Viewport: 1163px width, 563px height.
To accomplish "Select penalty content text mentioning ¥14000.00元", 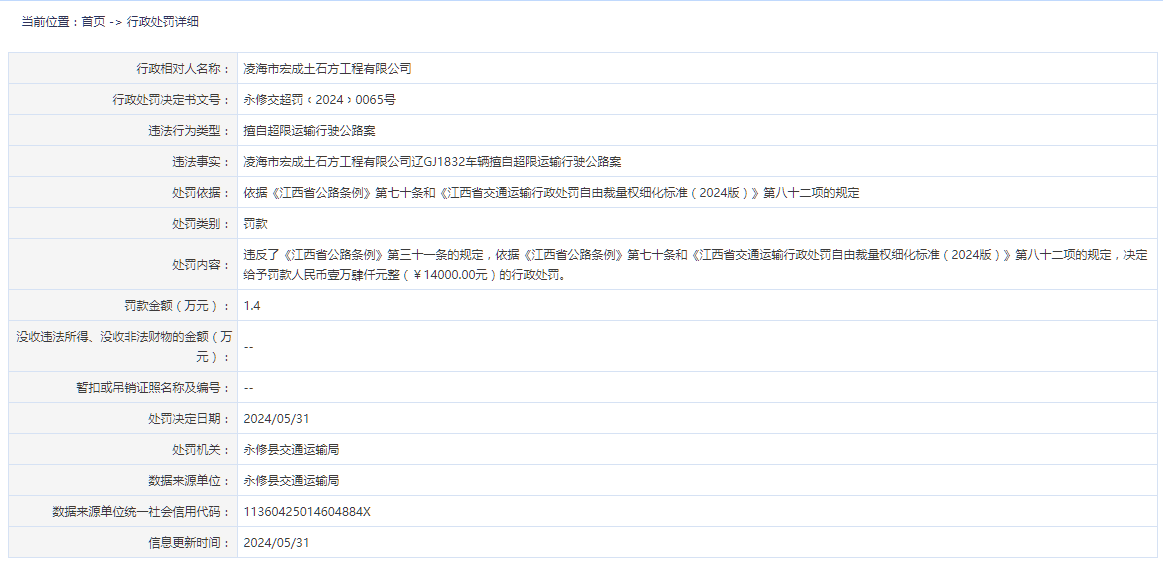I will pos(695,265).
